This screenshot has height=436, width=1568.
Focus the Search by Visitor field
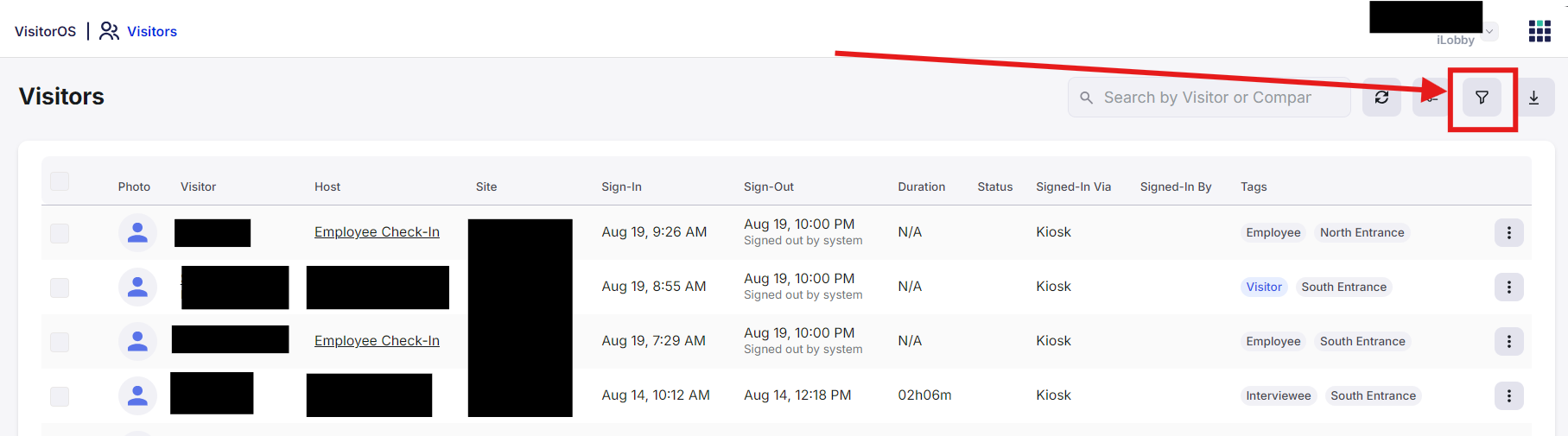pos(1209,98)
